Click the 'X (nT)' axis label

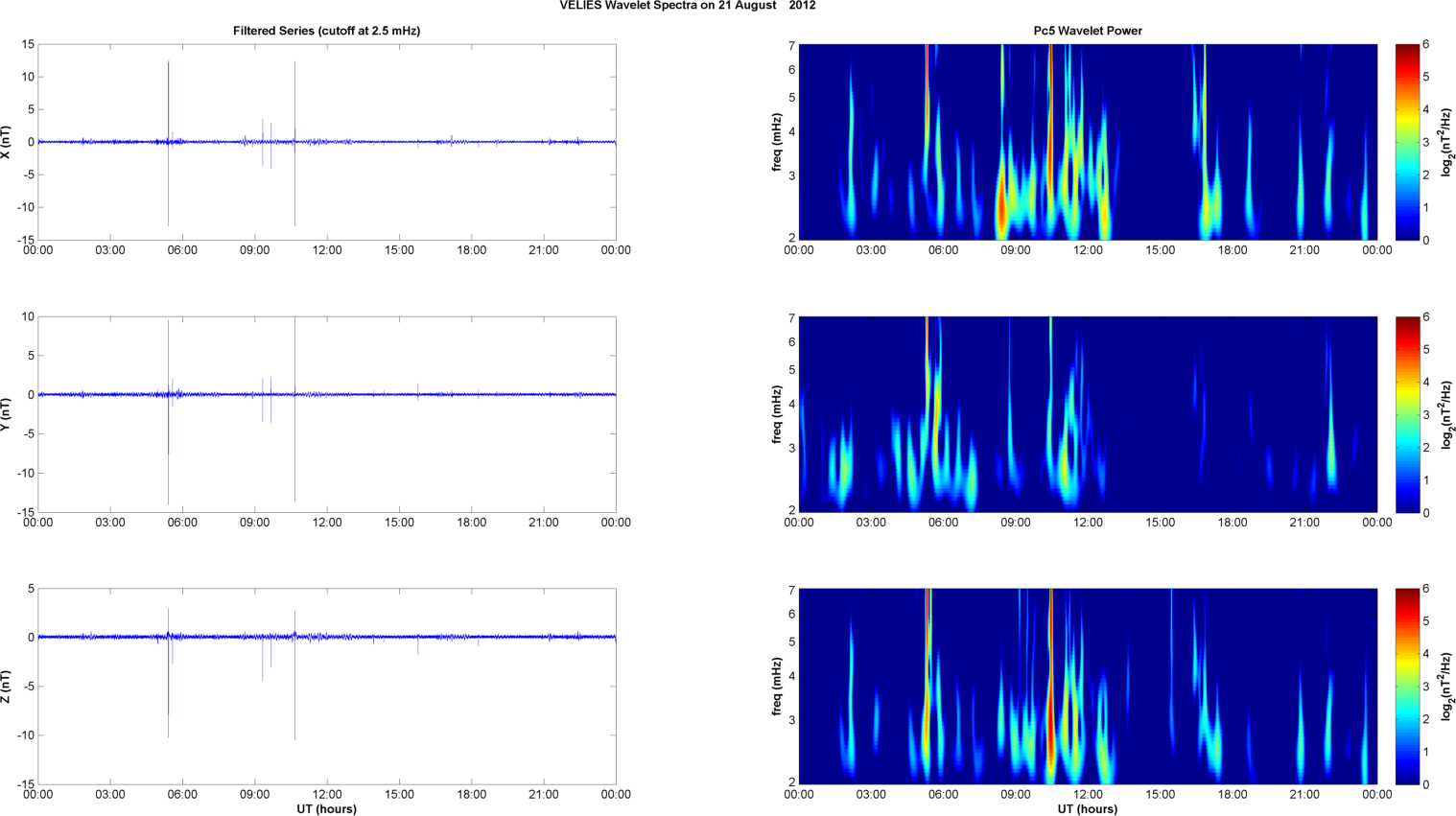6,142
